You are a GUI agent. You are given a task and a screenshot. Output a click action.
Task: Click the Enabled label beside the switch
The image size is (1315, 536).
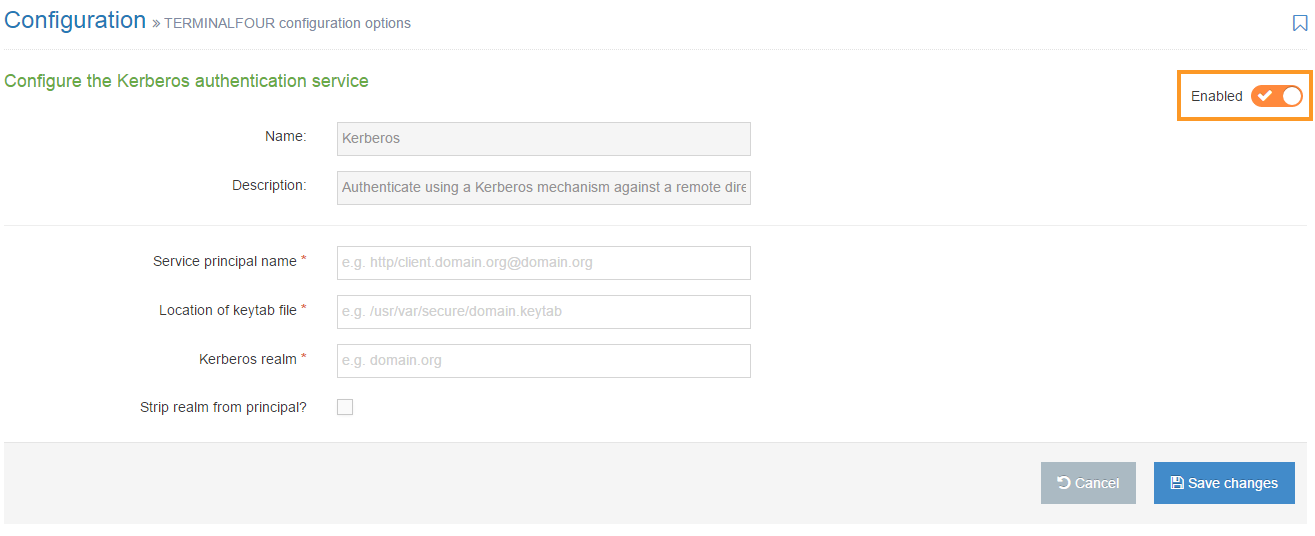tap(1216, 97)
